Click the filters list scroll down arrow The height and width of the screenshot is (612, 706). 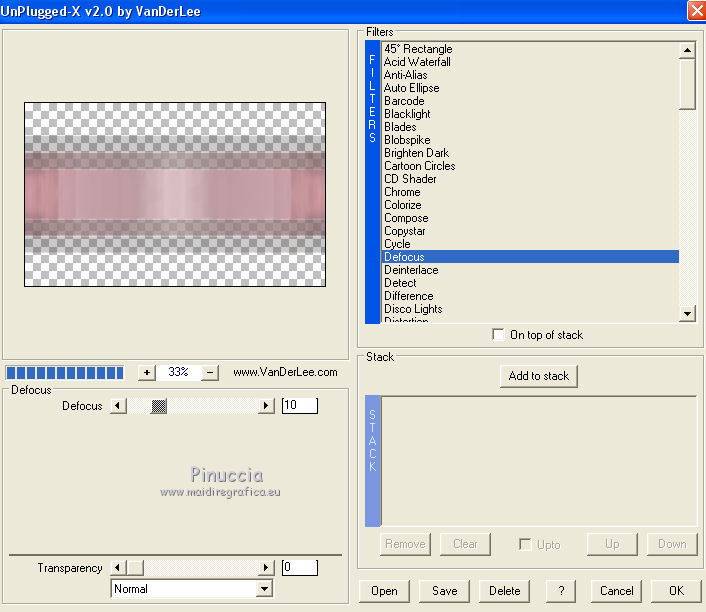[687, 313]
